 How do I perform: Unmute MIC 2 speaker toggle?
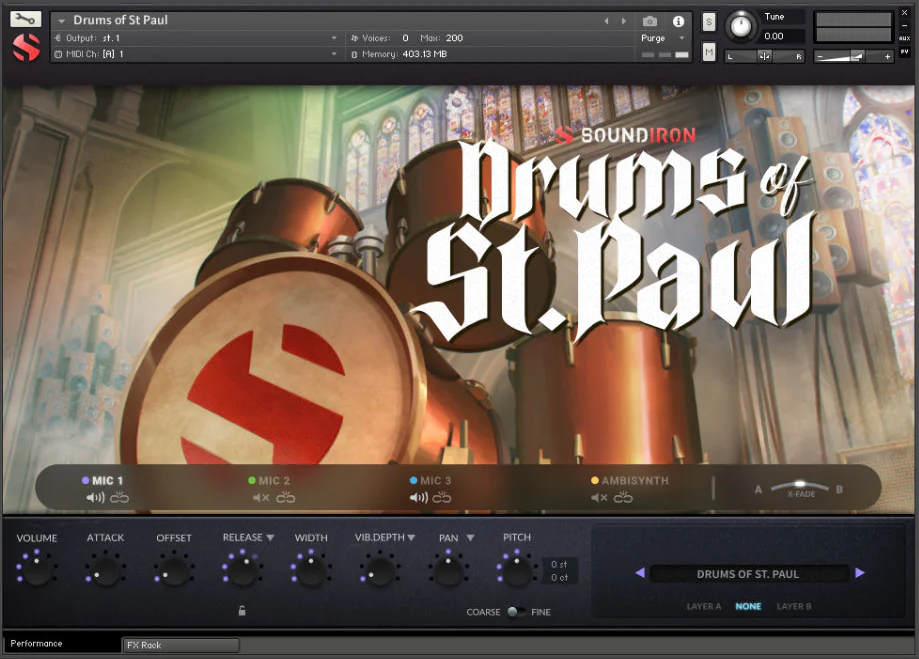pos(261,495)
